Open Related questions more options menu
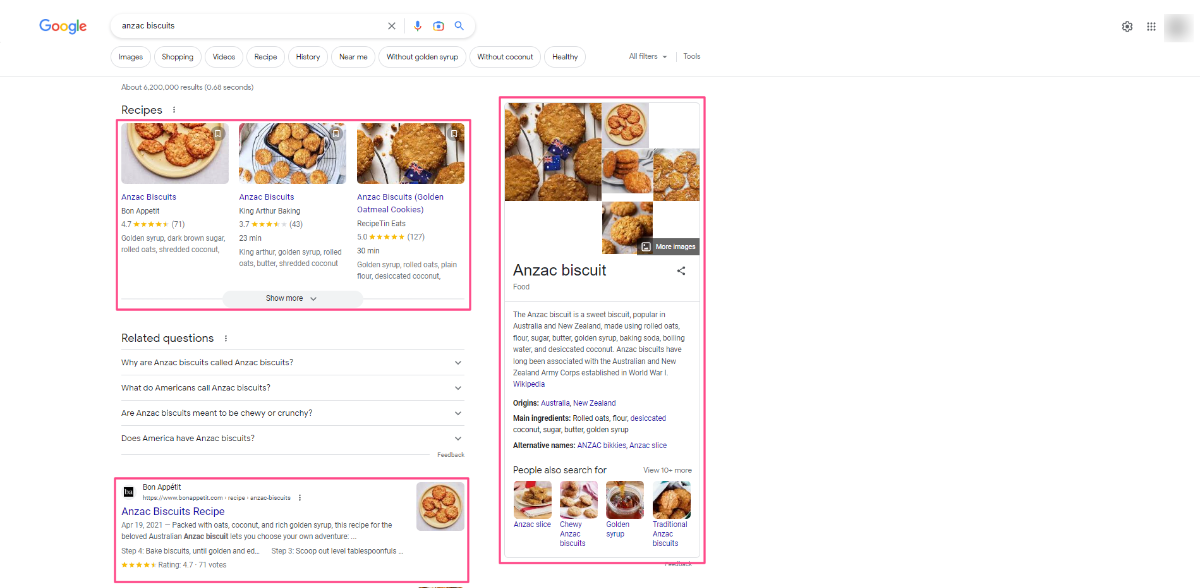 (x=226, y=338)
